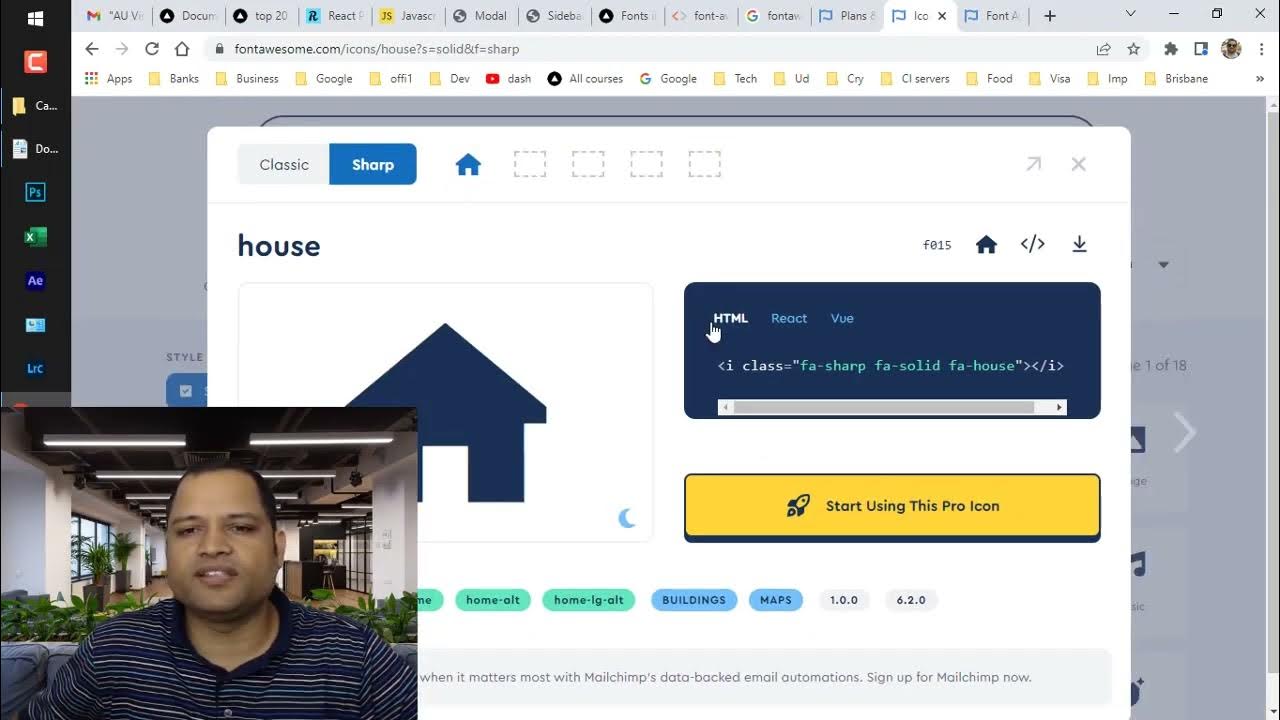
Task: Open the dash YouTube bookmark
Action: coord(509,79)
